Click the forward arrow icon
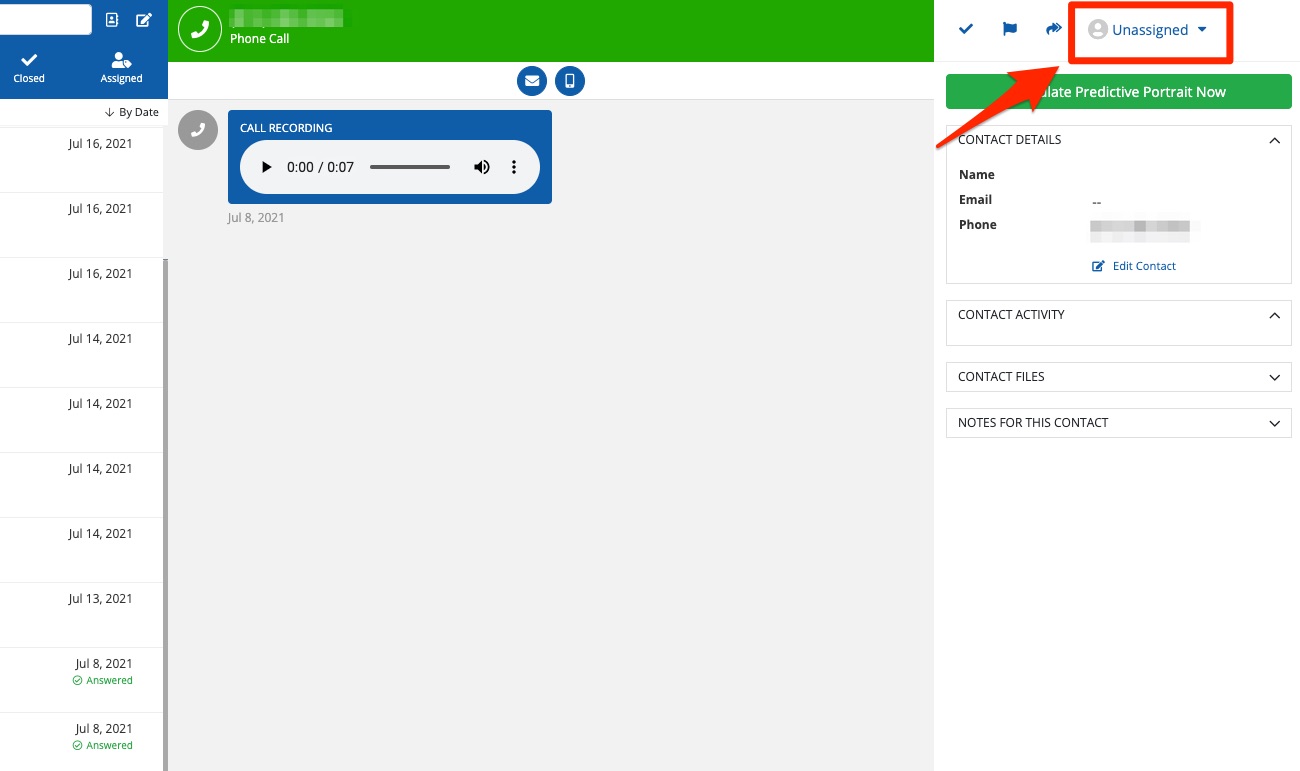The width and height of the screenshot is (1300, 771). 1053,30
